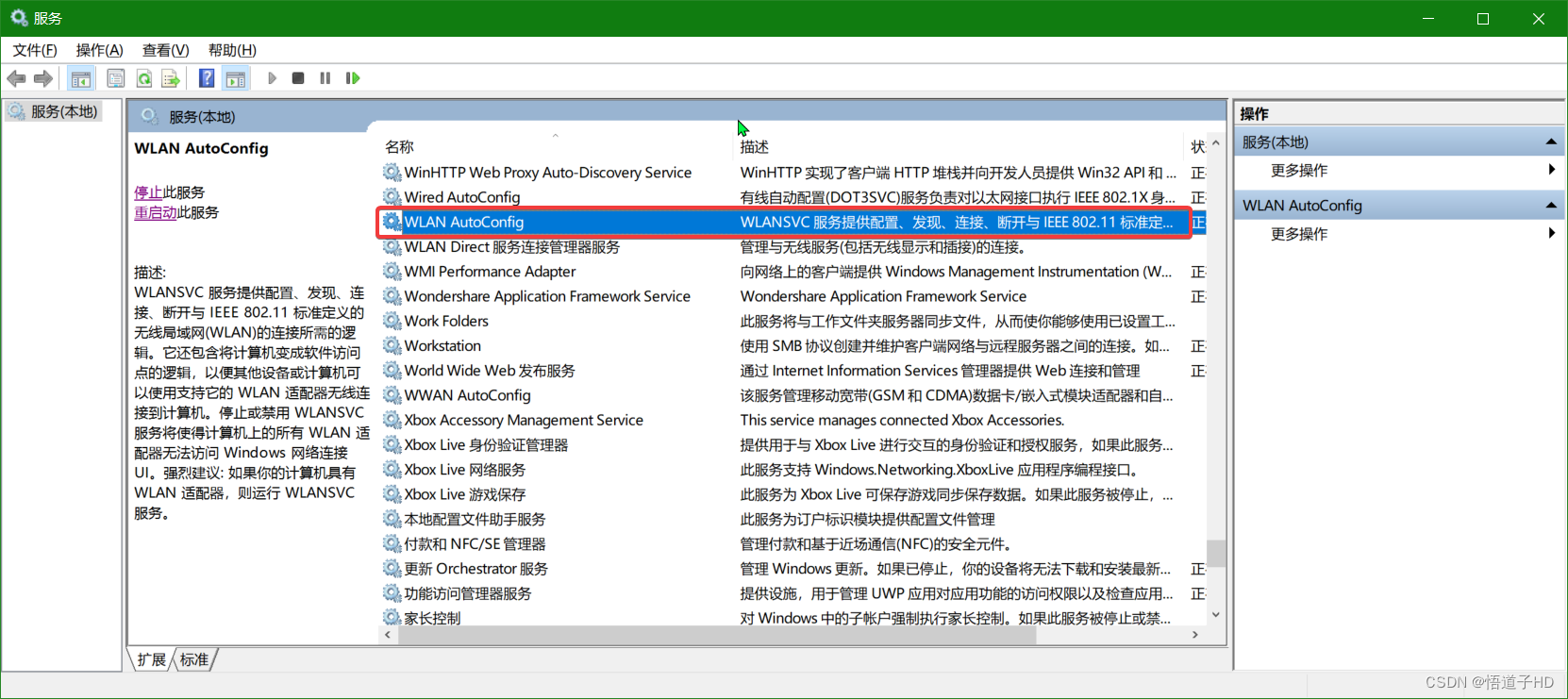The image size is (1568, 699).
Task: Click the Restart Service toolbar button
Action: tap(353, 78)
